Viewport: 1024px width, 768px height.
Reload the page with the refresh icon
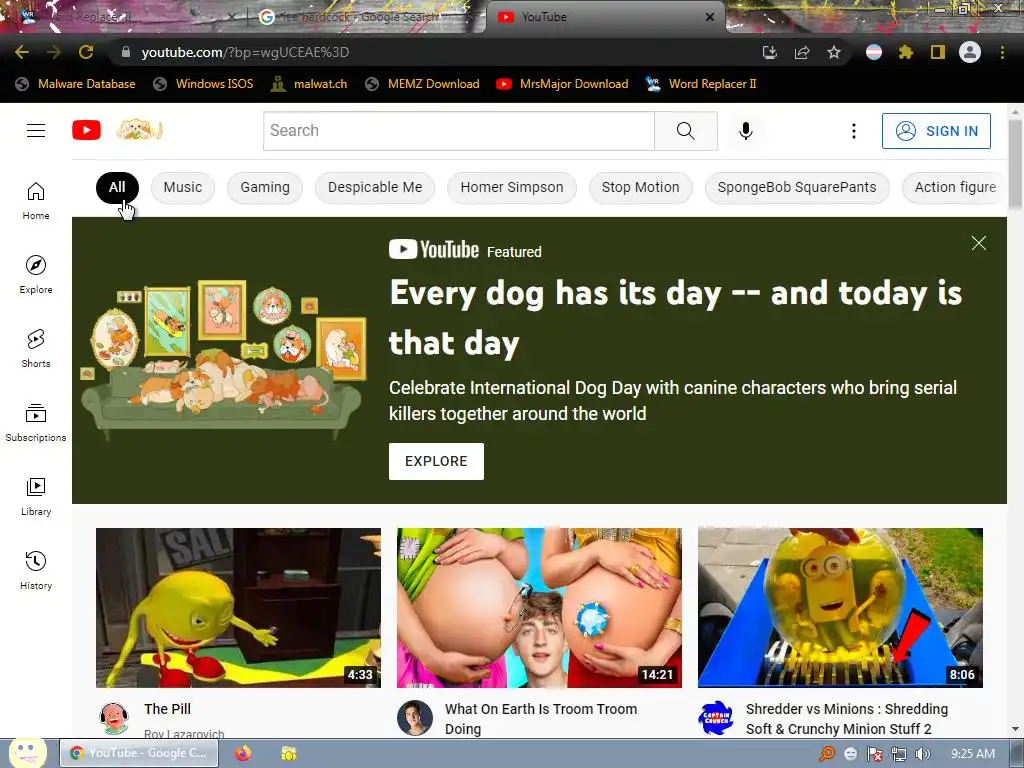pyautogui.click(x=86, y=52)
